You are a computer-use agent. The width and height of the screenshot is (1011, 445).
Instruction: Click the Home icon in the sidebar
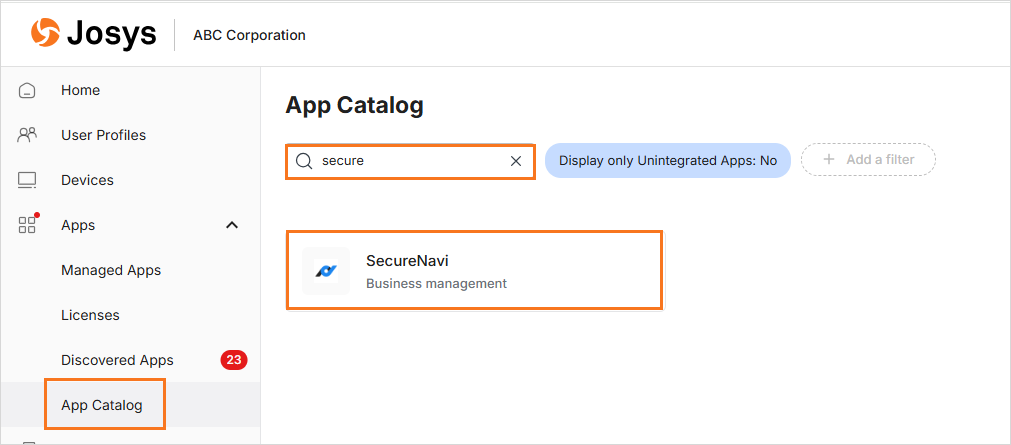(x=27, y=90)
